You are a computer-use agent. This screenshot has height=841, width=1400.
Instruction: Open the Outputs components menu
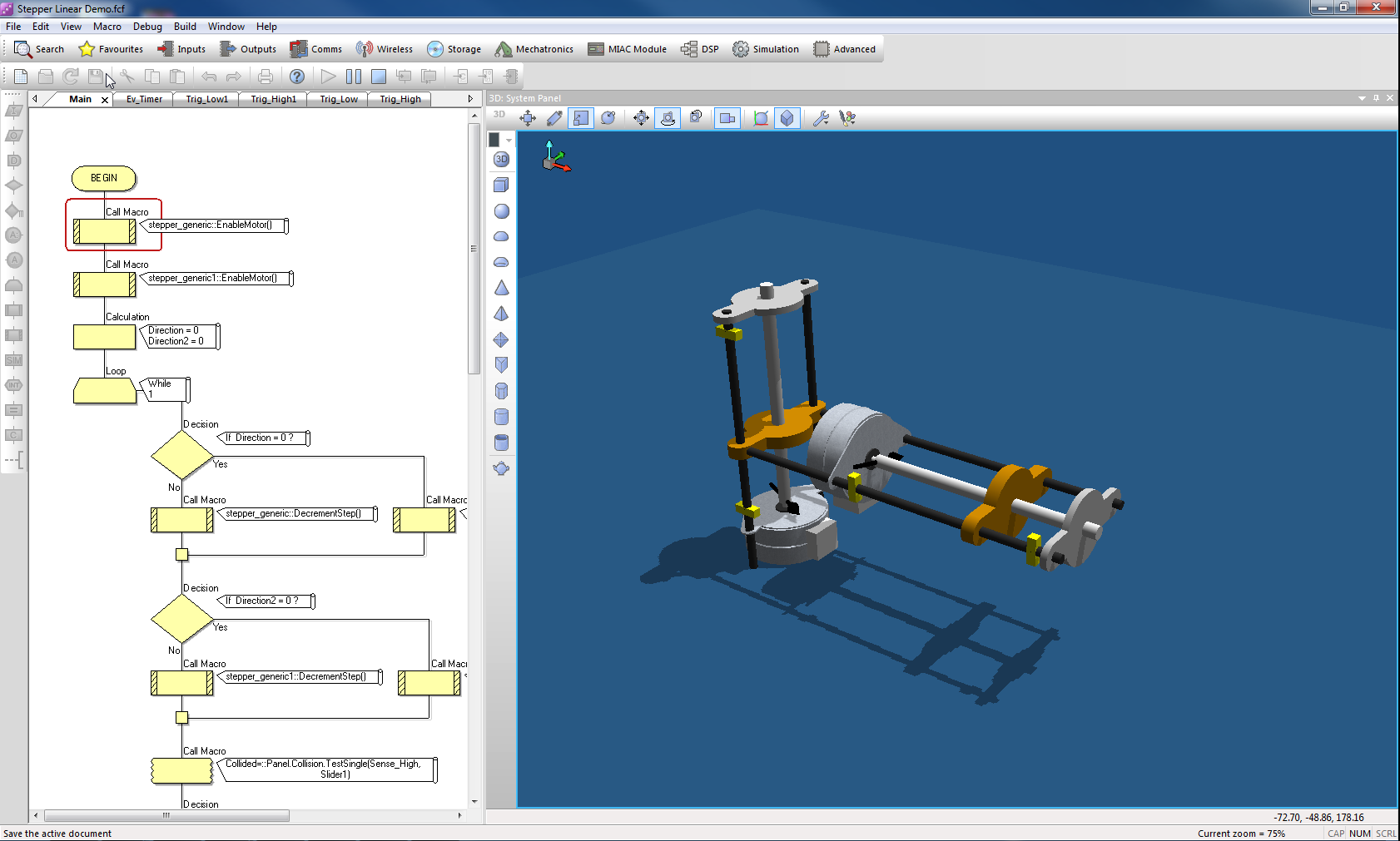click(247, 49)
